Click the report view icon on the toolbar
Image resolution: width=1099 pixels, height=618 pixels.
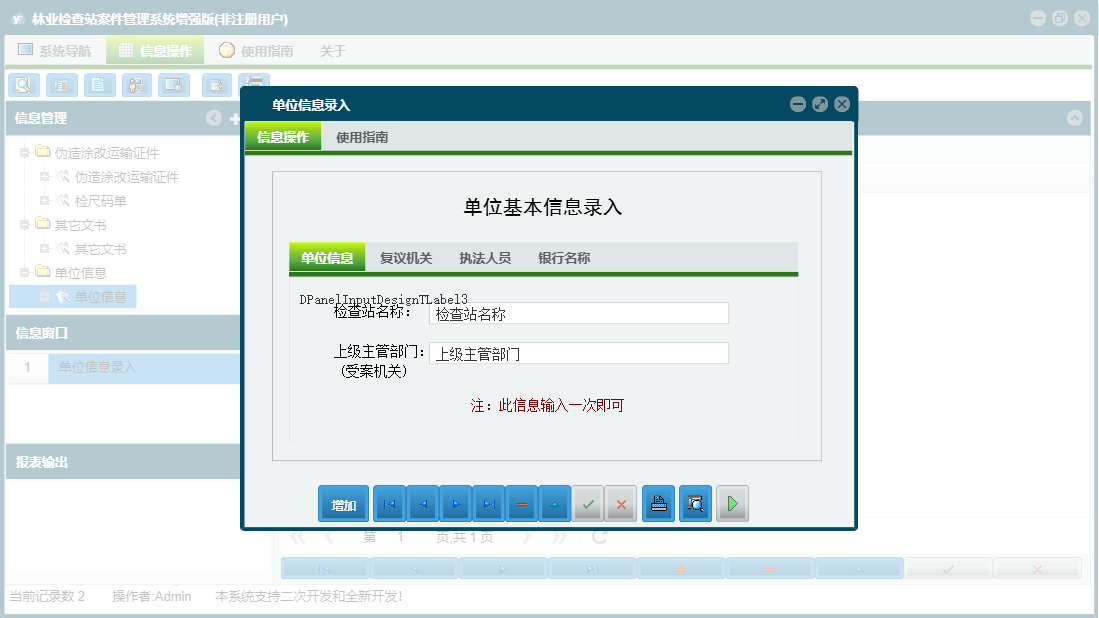(62, 85)
